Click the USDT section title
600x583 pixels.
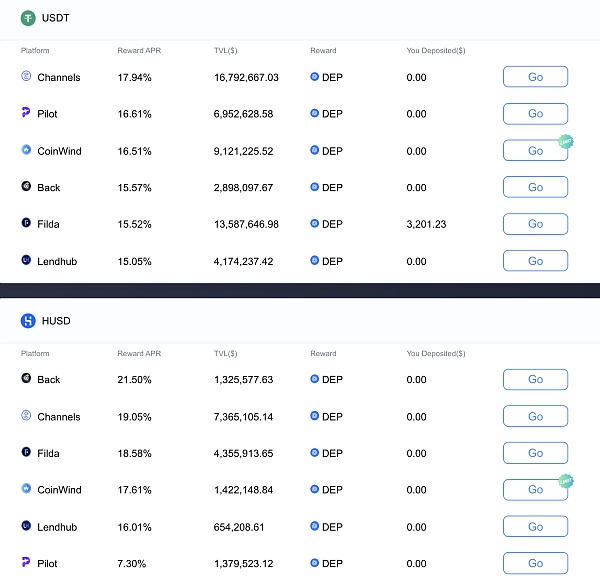point(55,18)
